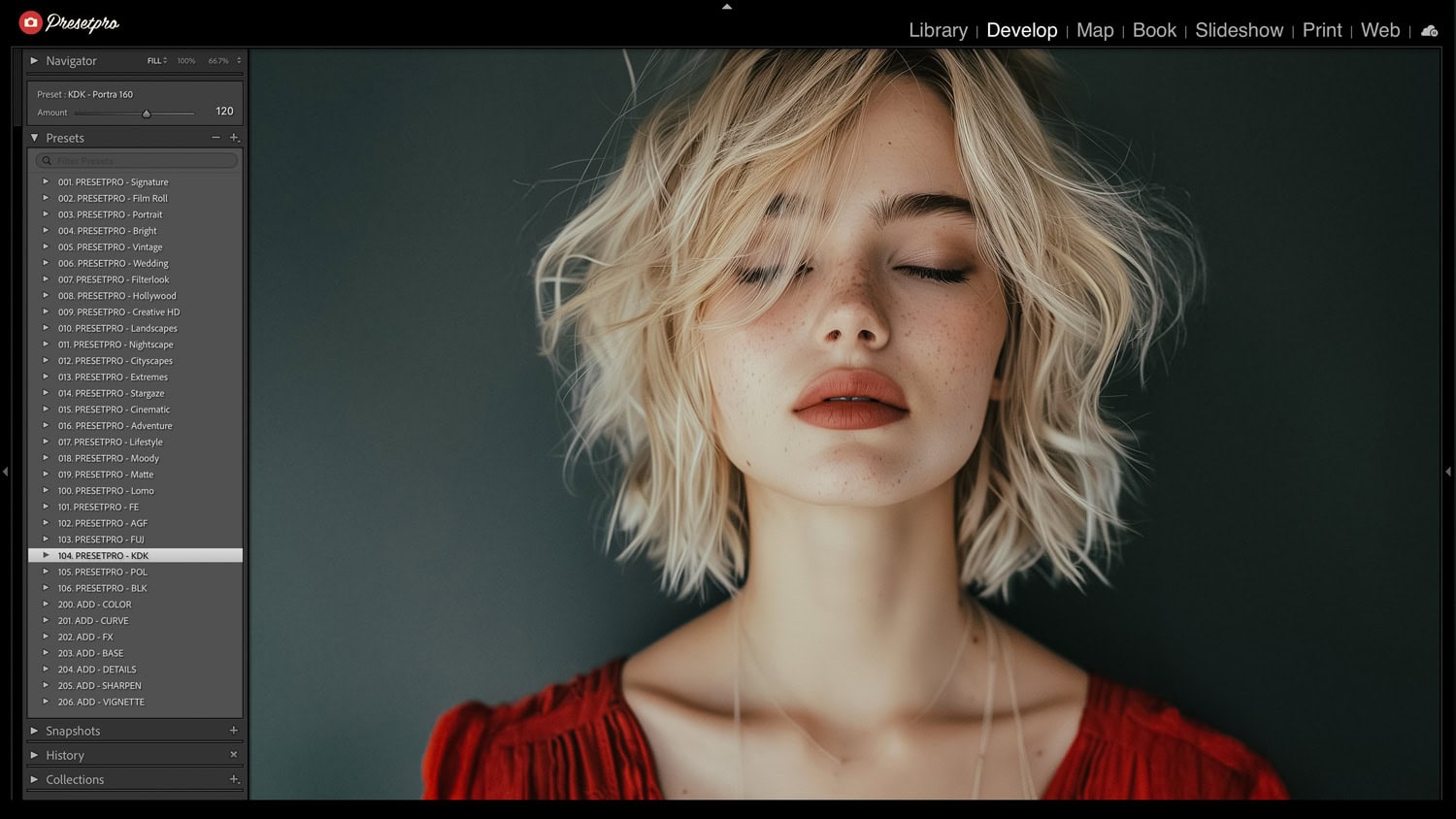Click the Filter Presets search field

coord(137,160)
